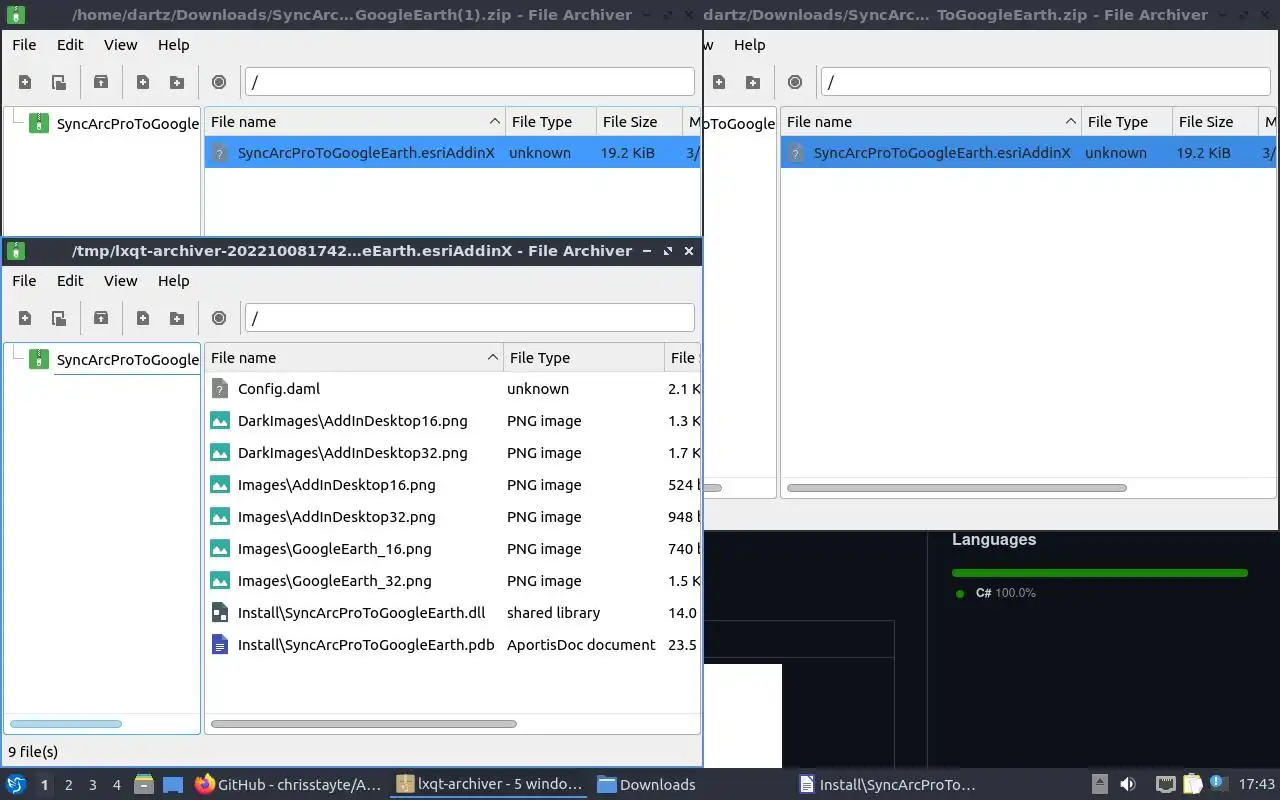Click Add files icon in esriAddinX window

click(x=143, y=318)
